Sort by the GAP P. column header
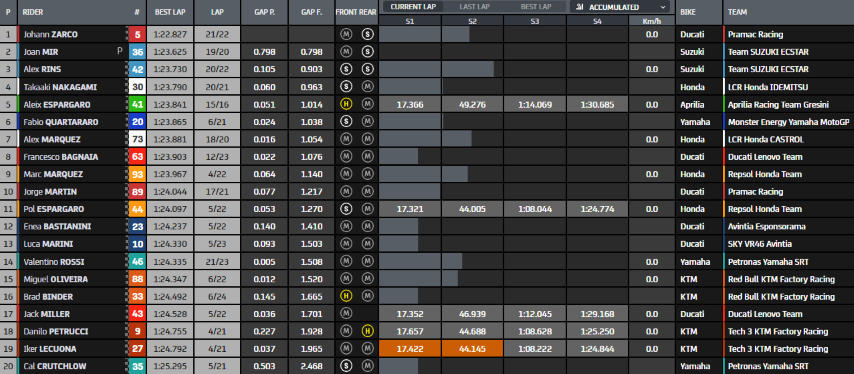This screenshot has width=854, height=374. point(264,12)
